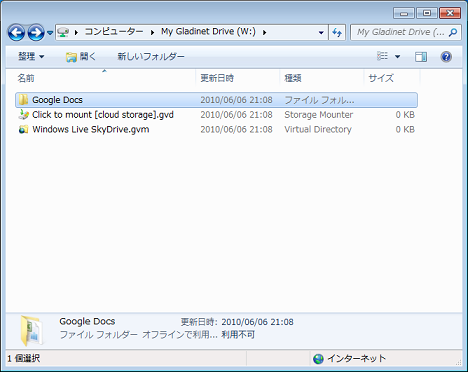This screenshot has width=468, height=372.
Task: Open the view options dropdown arrow
Action: coord(397,56)
